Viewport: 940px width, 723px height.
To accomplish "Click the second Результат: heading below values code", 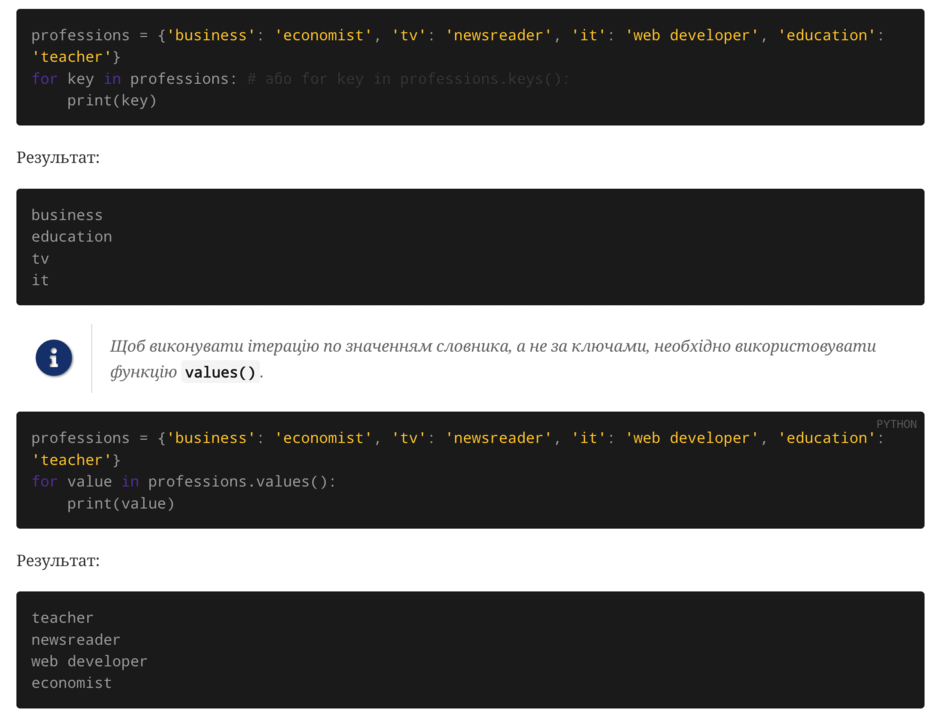I will [58, 561].
